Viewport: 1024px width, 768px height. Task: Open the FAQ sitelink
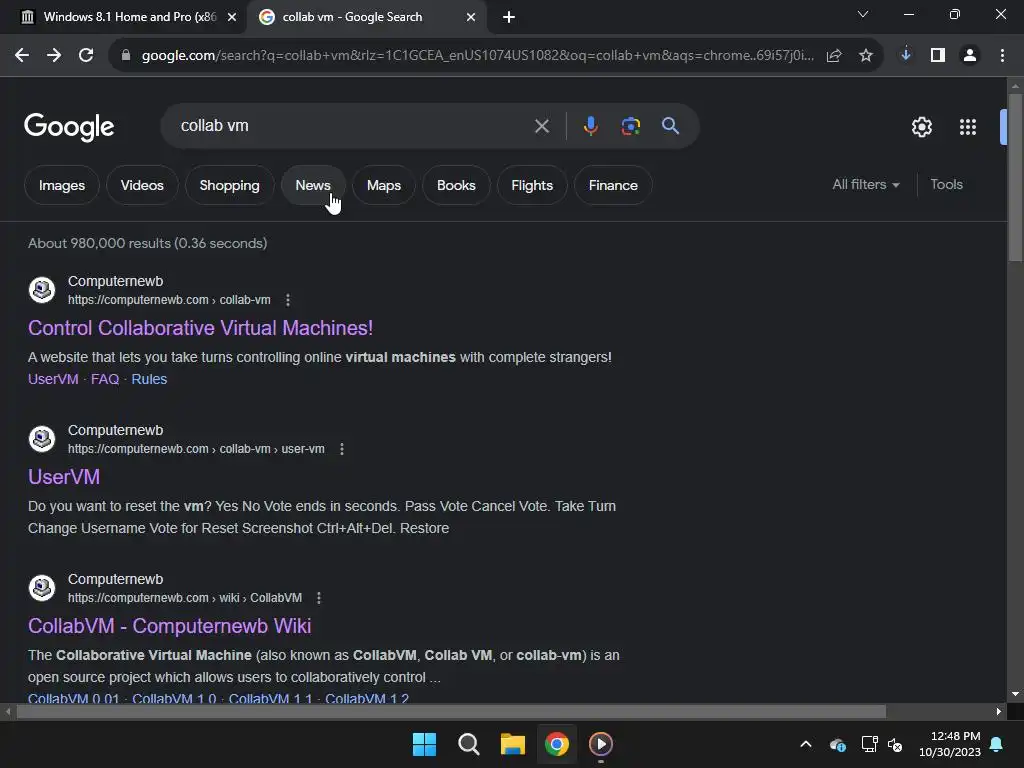[104, 379]
